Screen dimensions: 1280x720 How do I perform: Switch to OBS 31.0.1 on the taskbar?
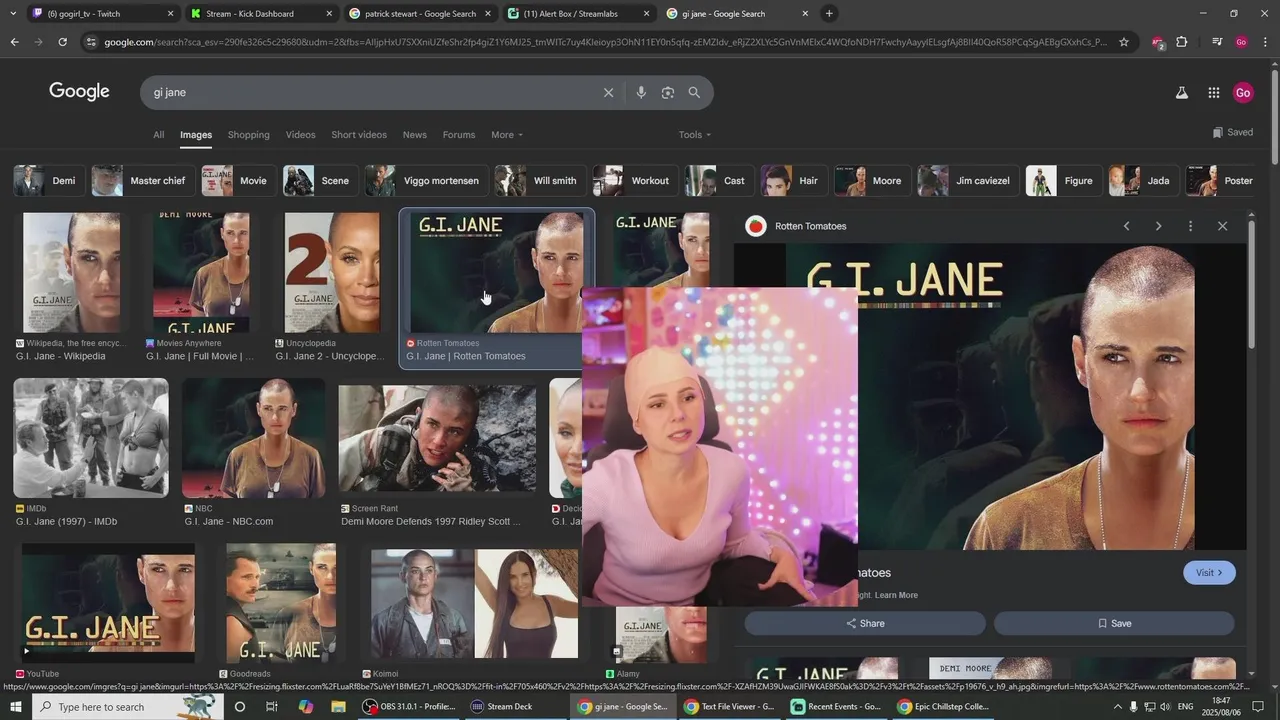point(410,707)
